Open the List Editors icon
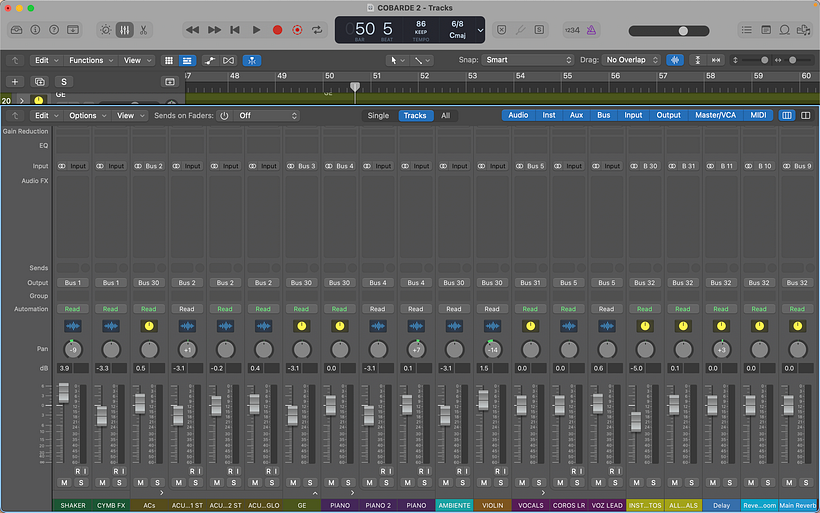820x513 pixels. tap(746, 30)
